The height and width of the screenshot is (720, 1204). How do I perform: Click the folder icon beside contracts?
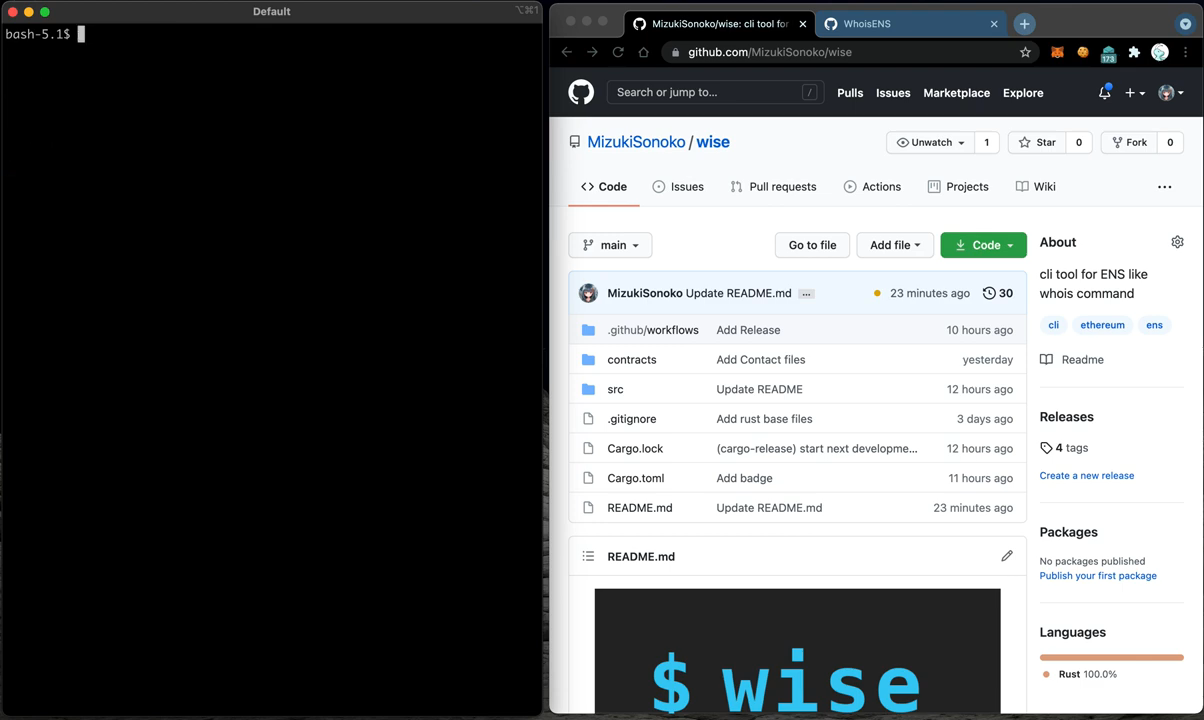coord(588,359)
